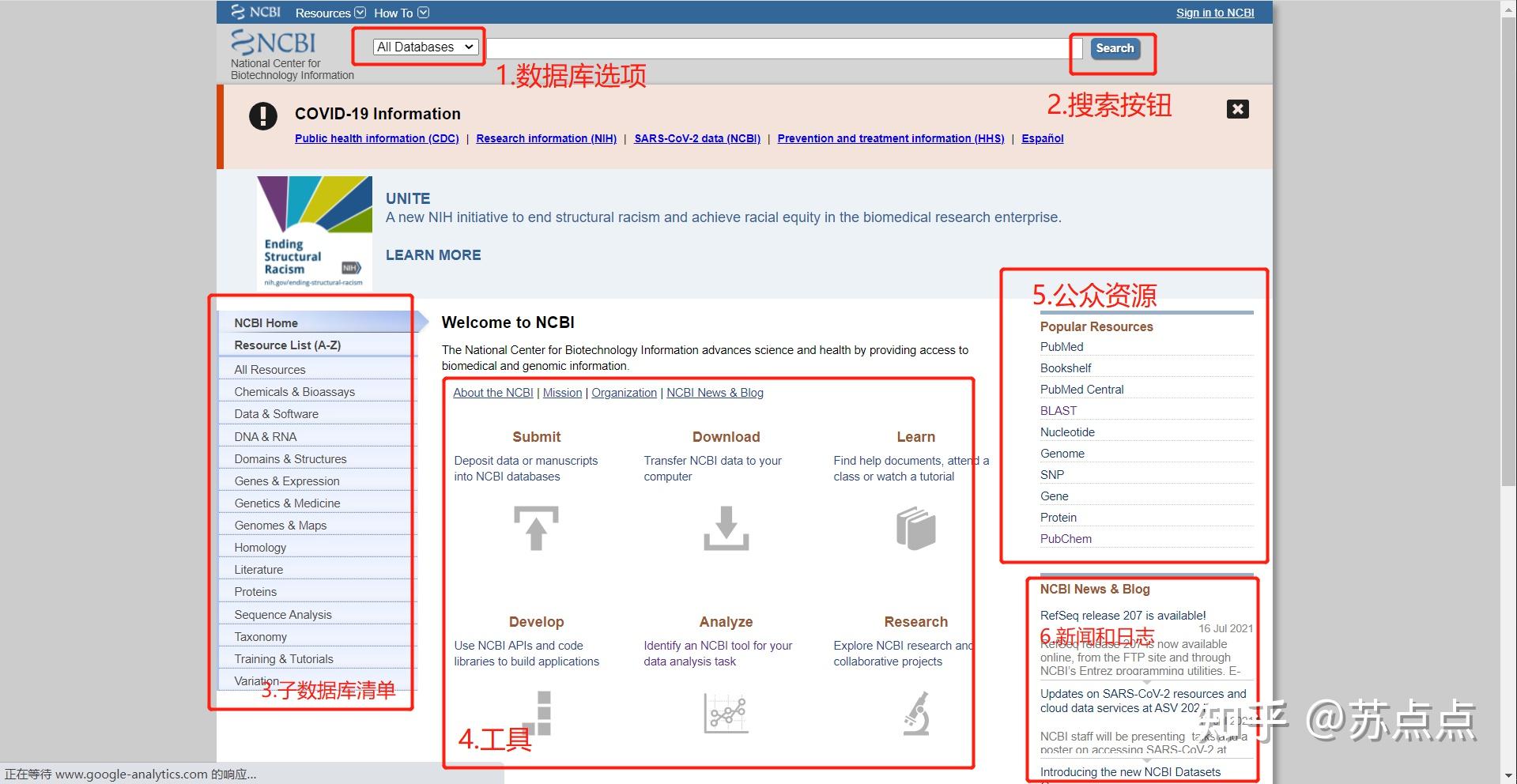Open Nucleotide in Popular Resources

pyautogui.click(x=1067, y=432)
